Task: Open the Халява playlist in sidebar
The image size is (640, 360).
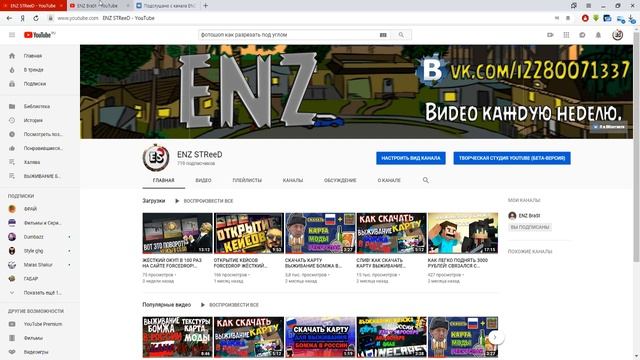Action: tap(31, 162)
